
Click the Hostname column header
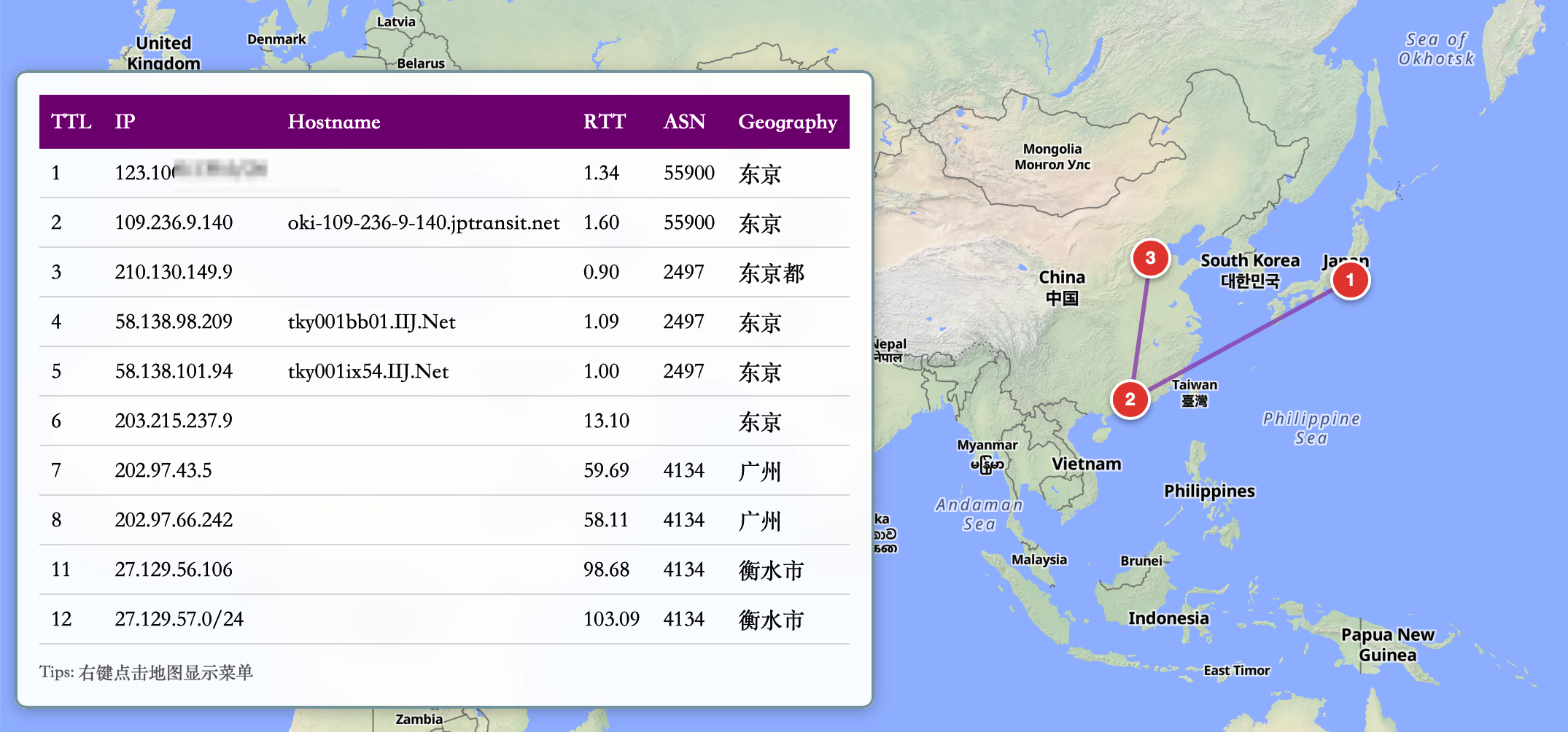click(333, 122)
